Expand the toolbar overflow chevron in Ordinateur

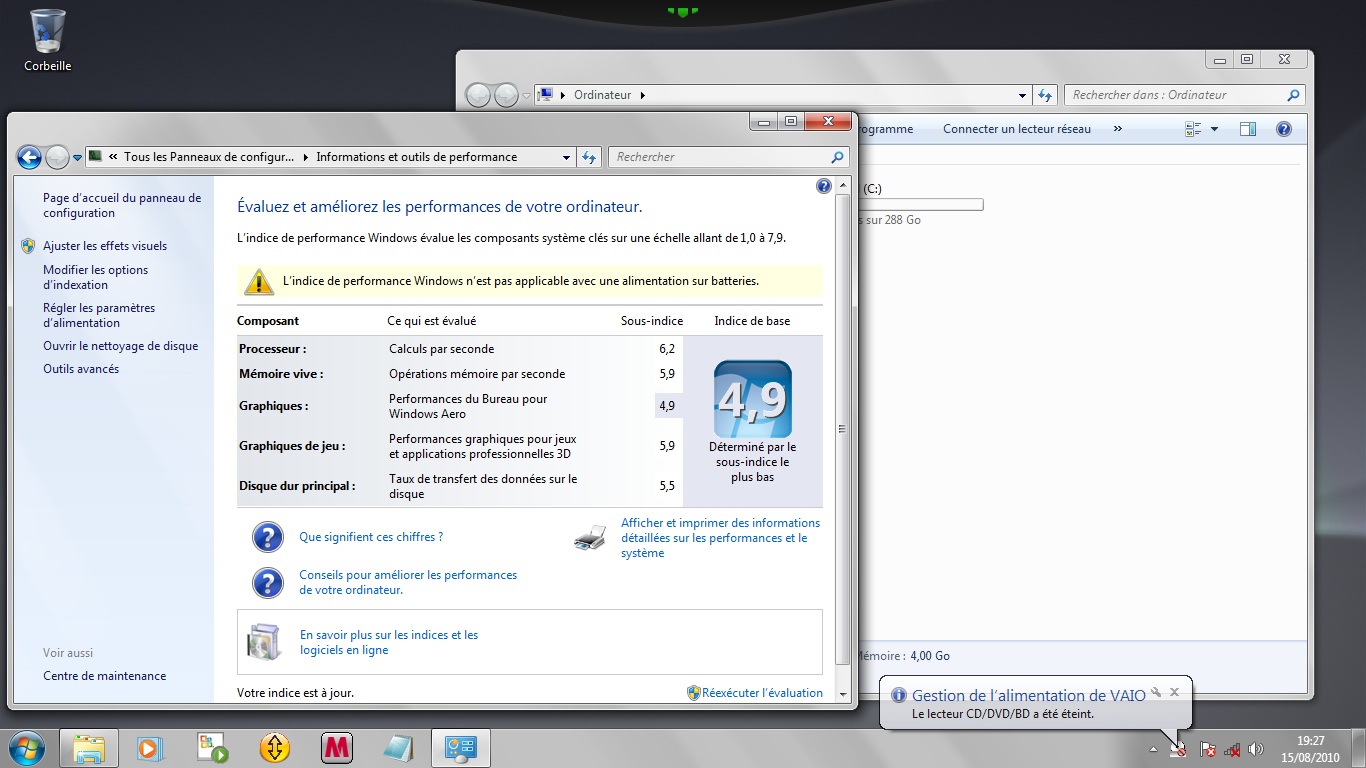[1117, 129]
